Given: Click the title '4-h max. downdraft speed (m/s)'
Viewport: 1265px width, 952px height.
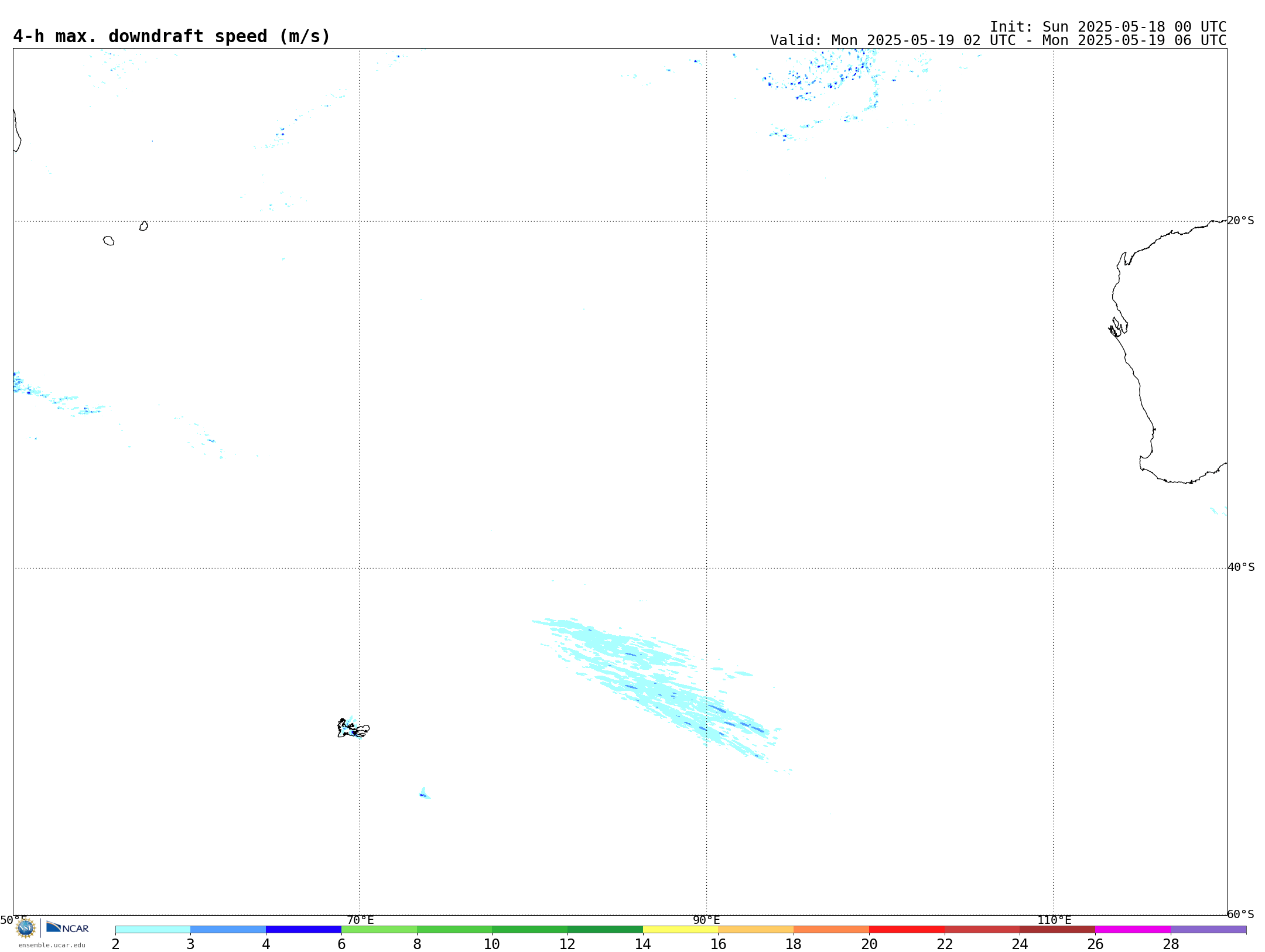Looking at the screenshot, I should pyautogui.click(x=172, y=36).
